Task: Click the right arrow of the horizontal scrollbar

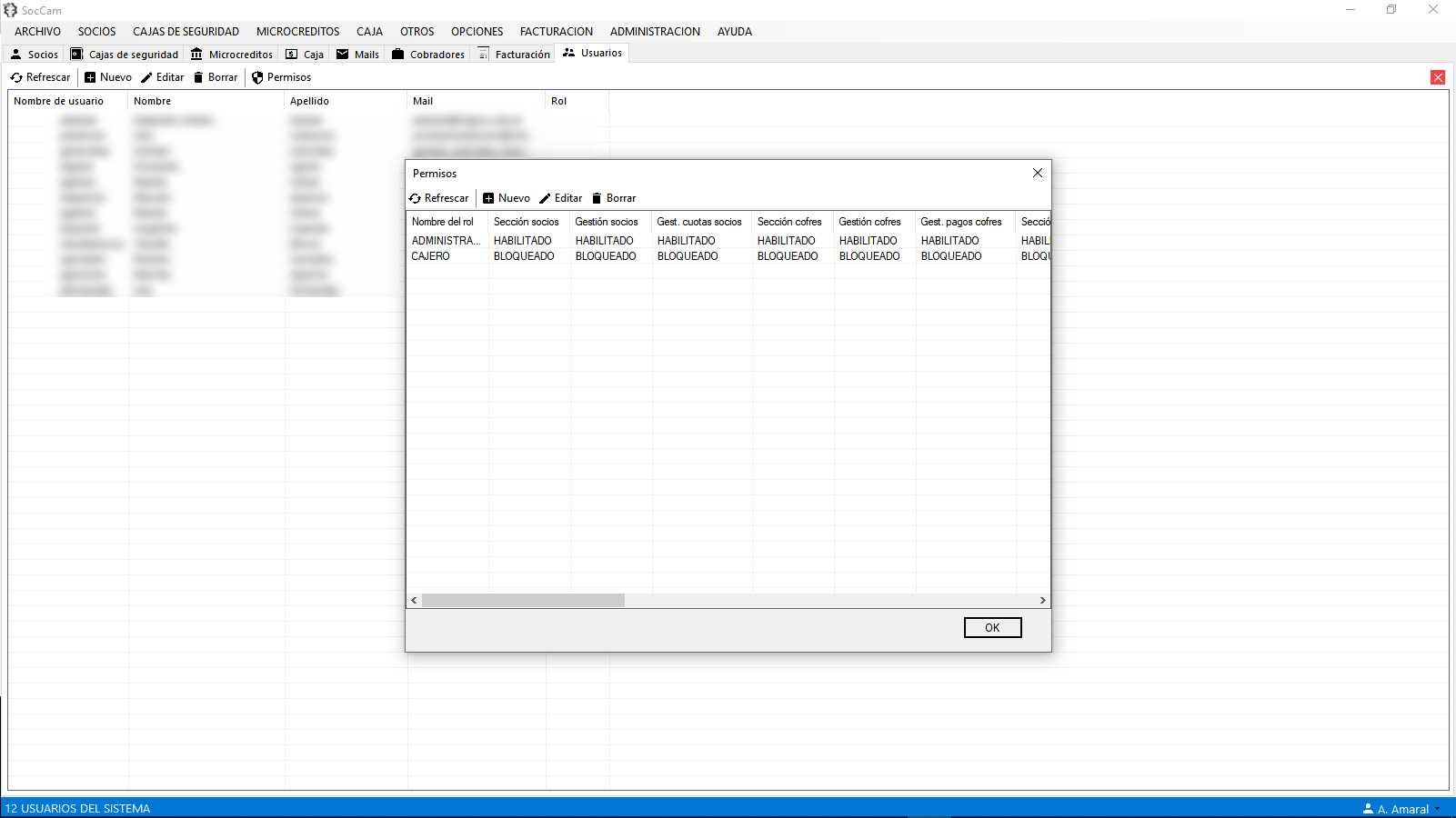Action: (x=1042, y=601)
